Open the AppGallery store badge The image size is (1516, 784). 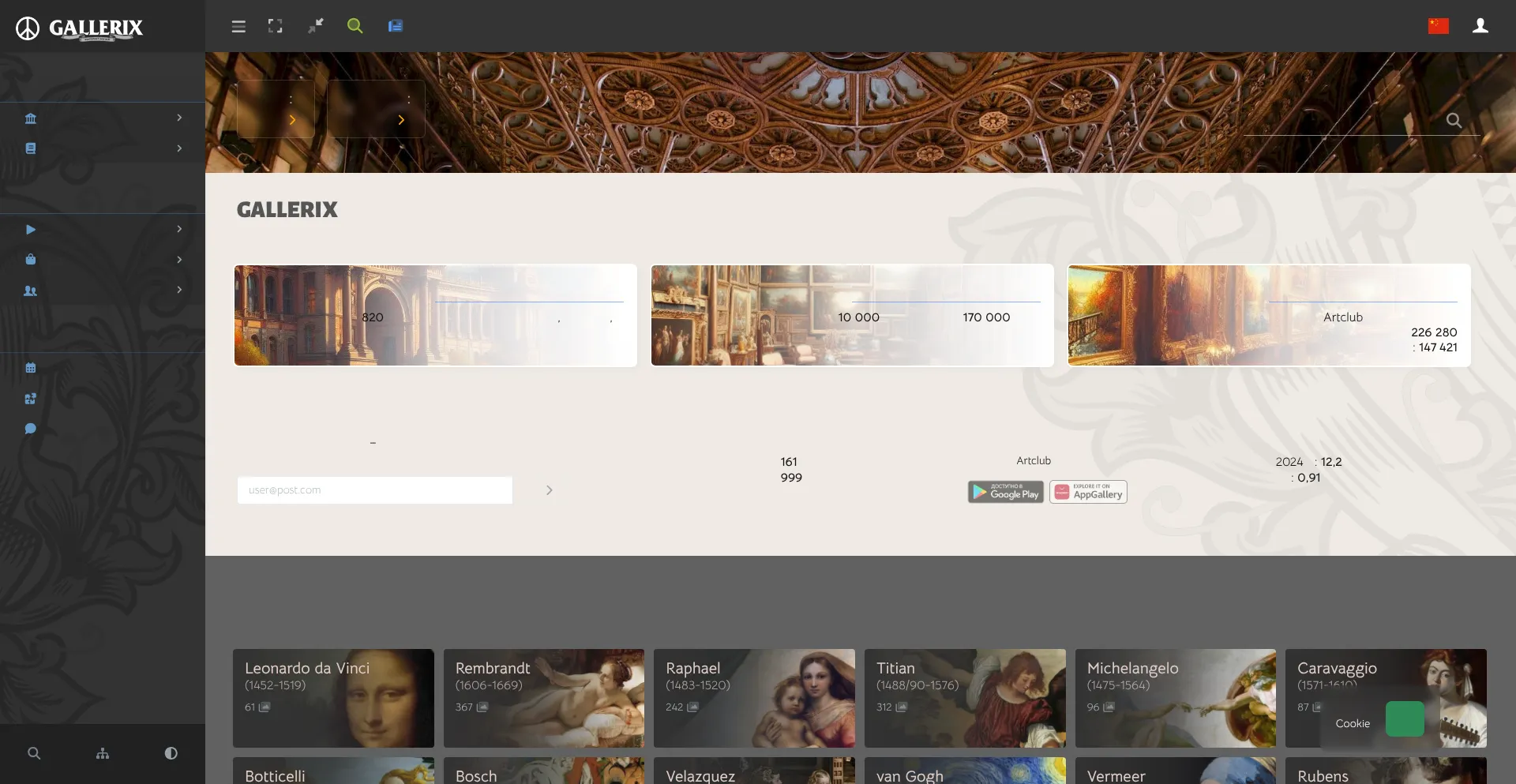[1088, 492]
